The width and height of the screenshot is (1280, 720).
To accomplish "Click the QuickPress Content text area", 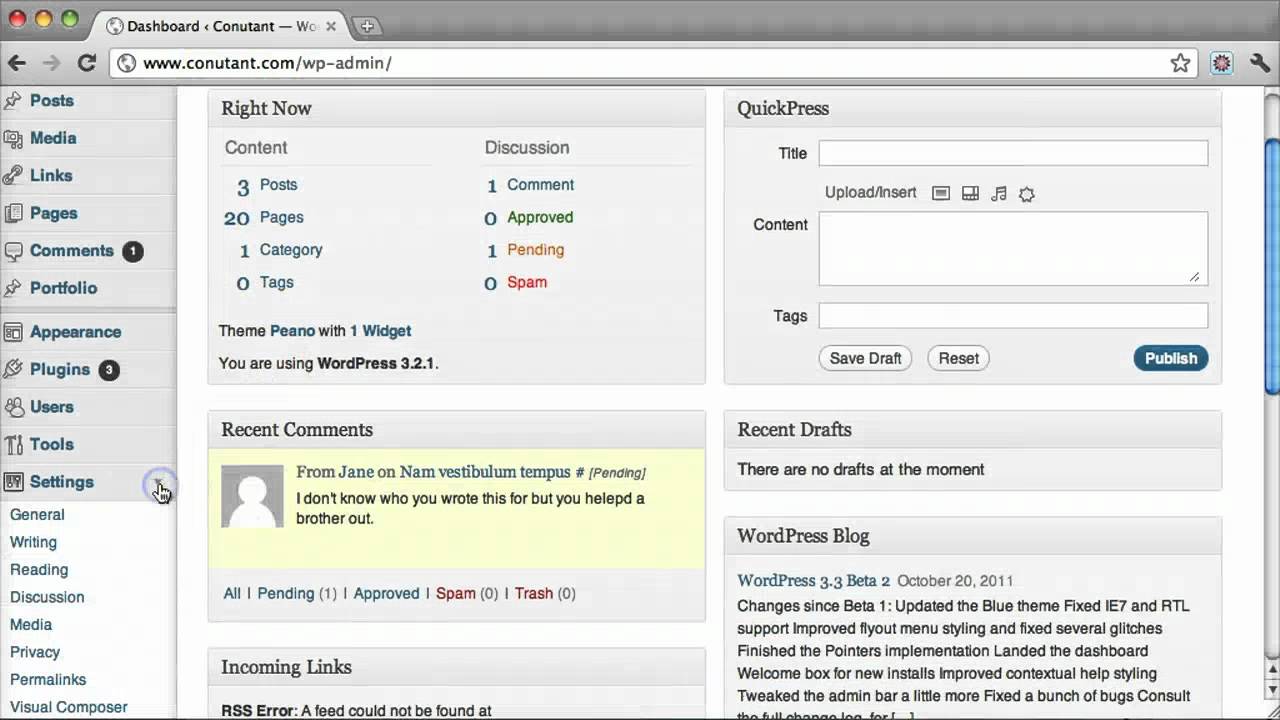I will [x=1013, y=248].
